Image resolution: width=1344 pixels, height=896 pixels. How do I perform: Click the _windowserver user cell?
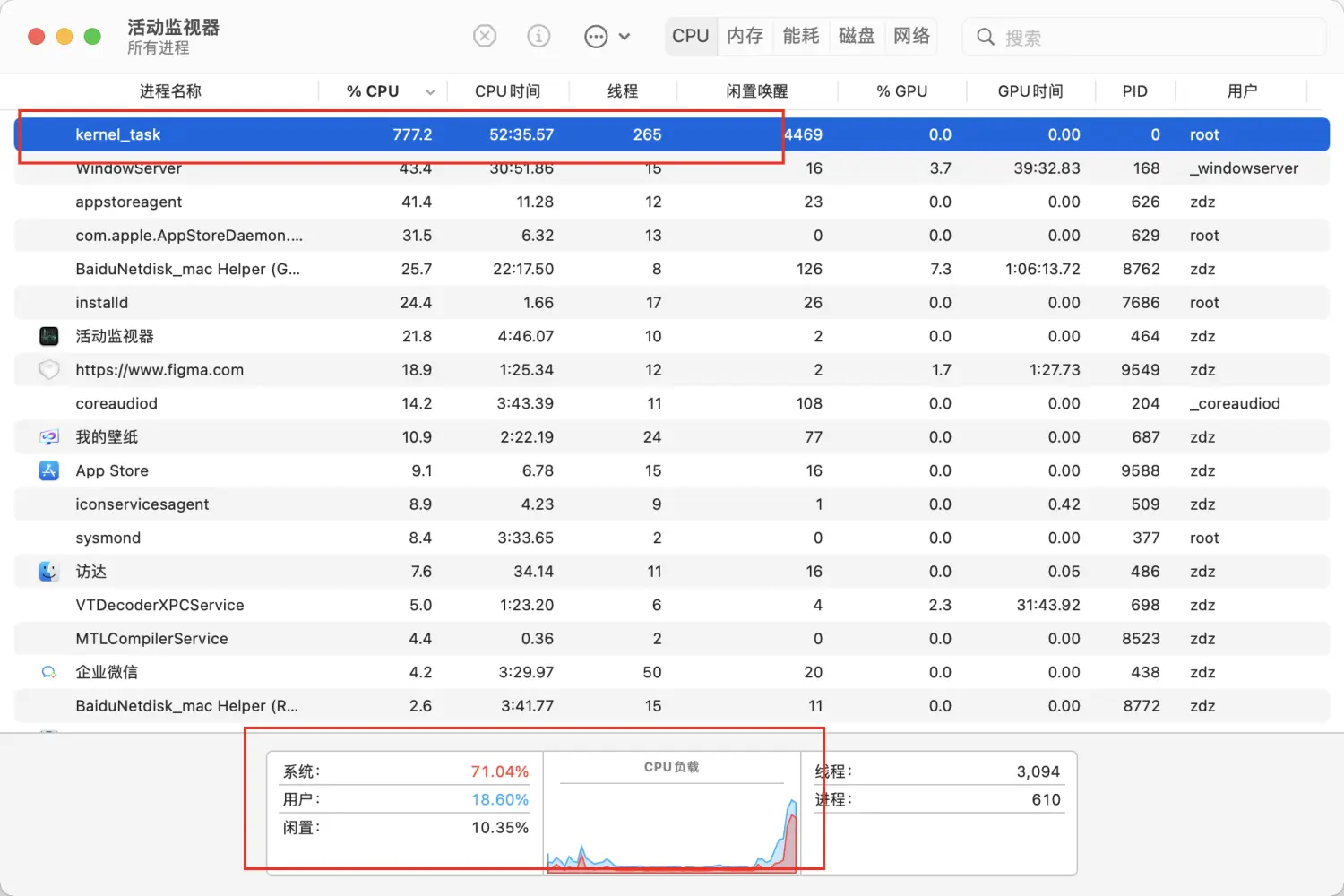pyautogui.click(x=1244, y=168)
